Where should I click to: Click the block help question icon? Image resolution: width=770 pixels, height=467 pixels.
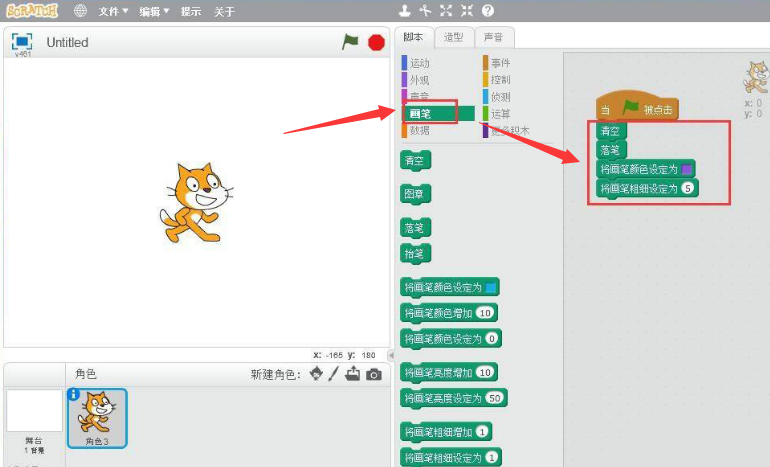tap(488, 10)
